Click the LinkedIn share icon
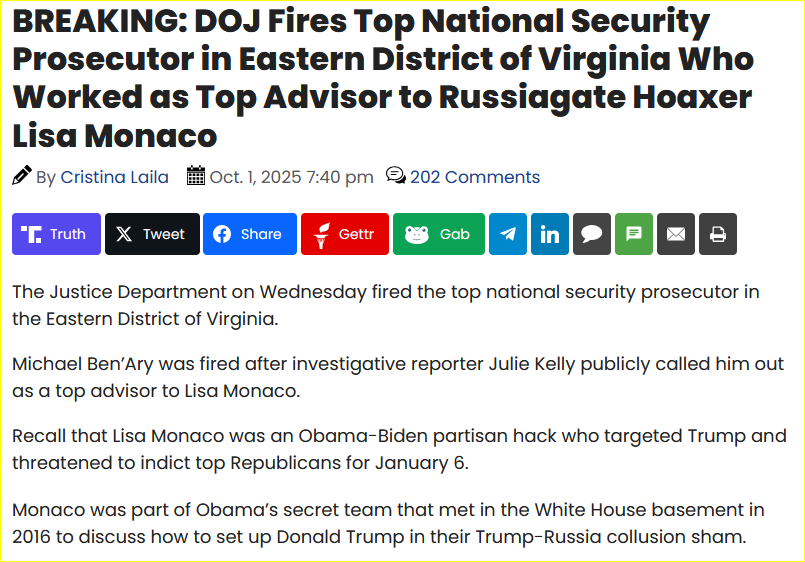The image size is (805, 562). pyautogui.click(x=550, y=234)
